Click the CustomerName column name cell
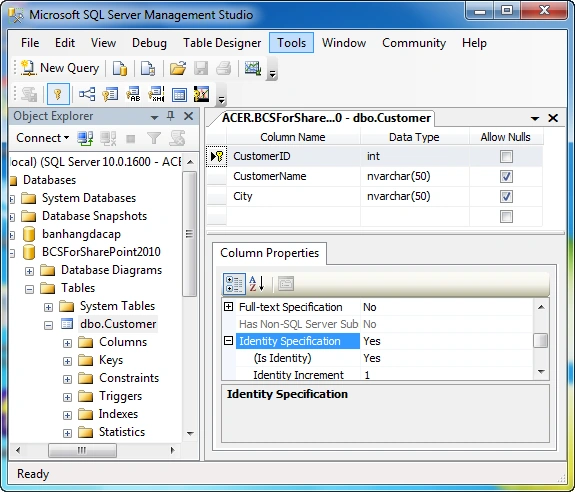The height and width of the screenshot is (492, 575). [293, 176]
